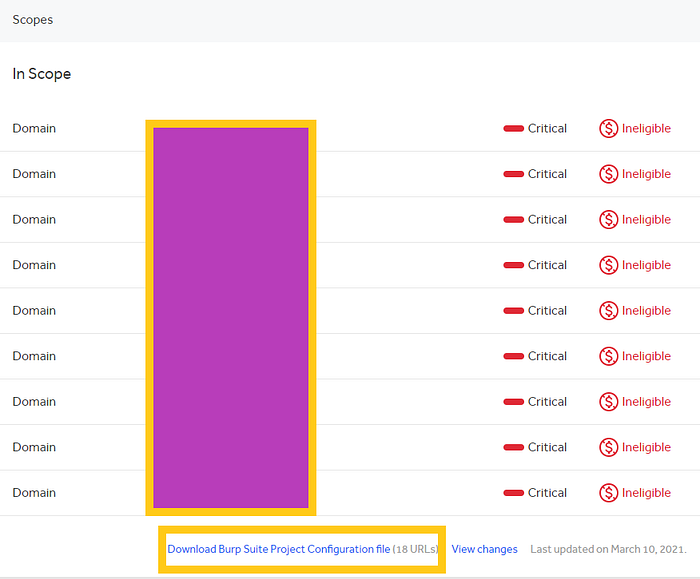
Task: Click the 'Ineligible' text in the third scope row
Action: click(x=646, y=220)
